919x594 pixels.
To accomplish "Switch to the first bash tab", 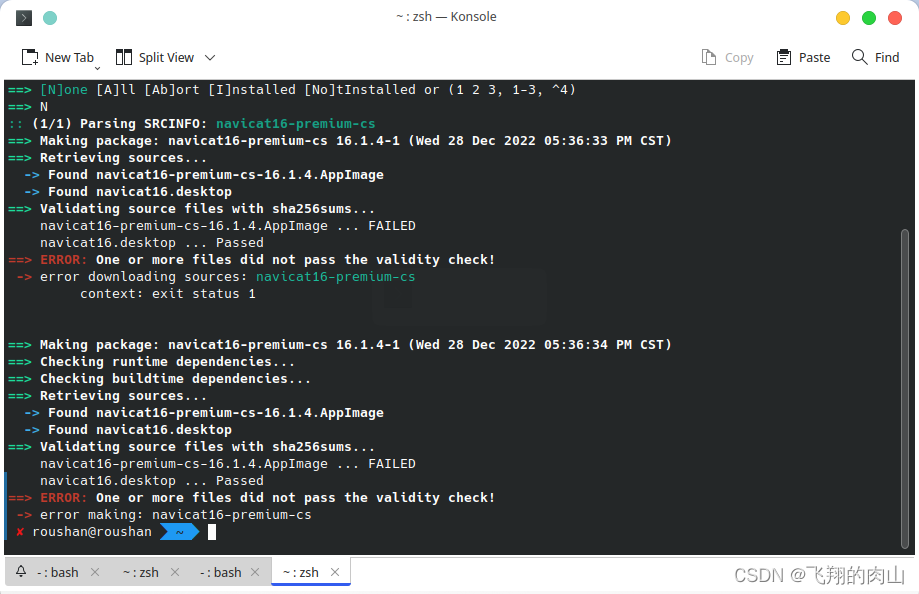I will pos(57,572).
